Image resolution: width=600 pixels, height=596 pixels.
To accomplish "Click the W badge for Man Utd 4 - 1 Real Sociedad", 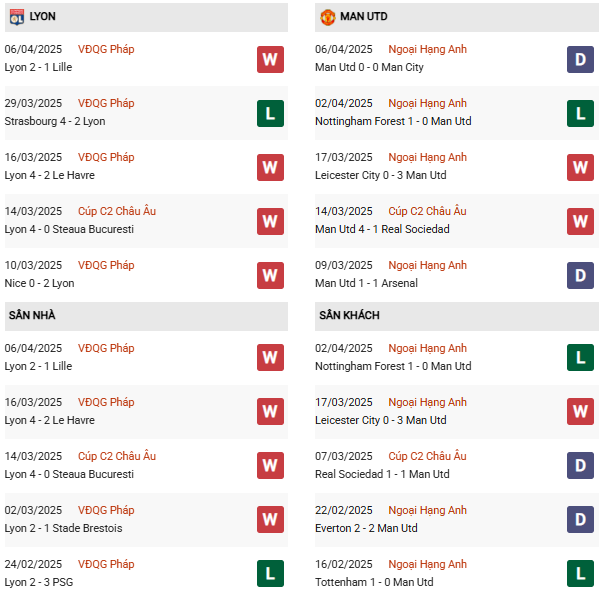I will coord(581,221).
